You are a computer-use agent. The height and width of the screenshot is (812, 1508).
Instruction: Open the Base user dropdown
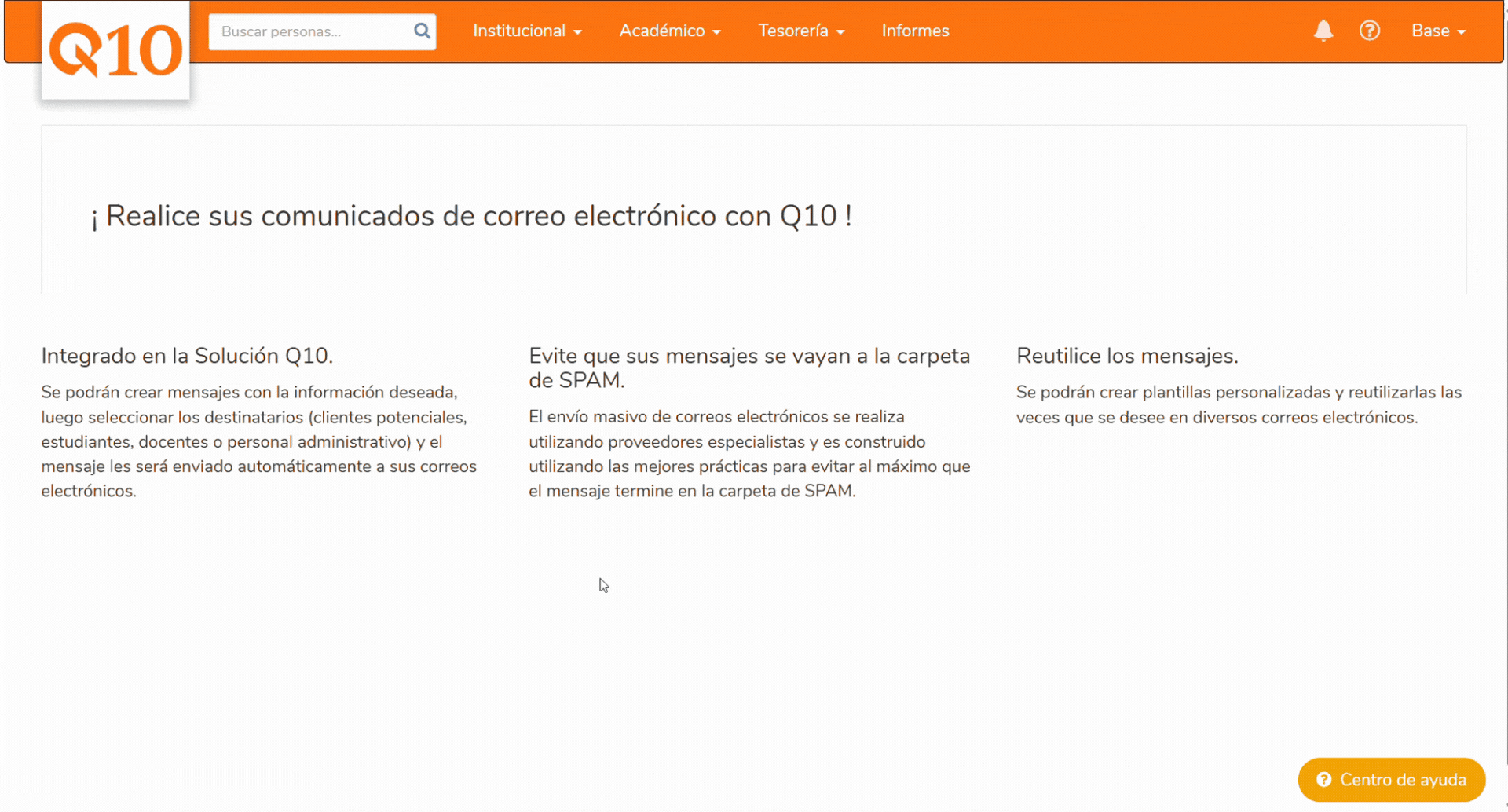pyautogui.click(x=1438, y=31)
